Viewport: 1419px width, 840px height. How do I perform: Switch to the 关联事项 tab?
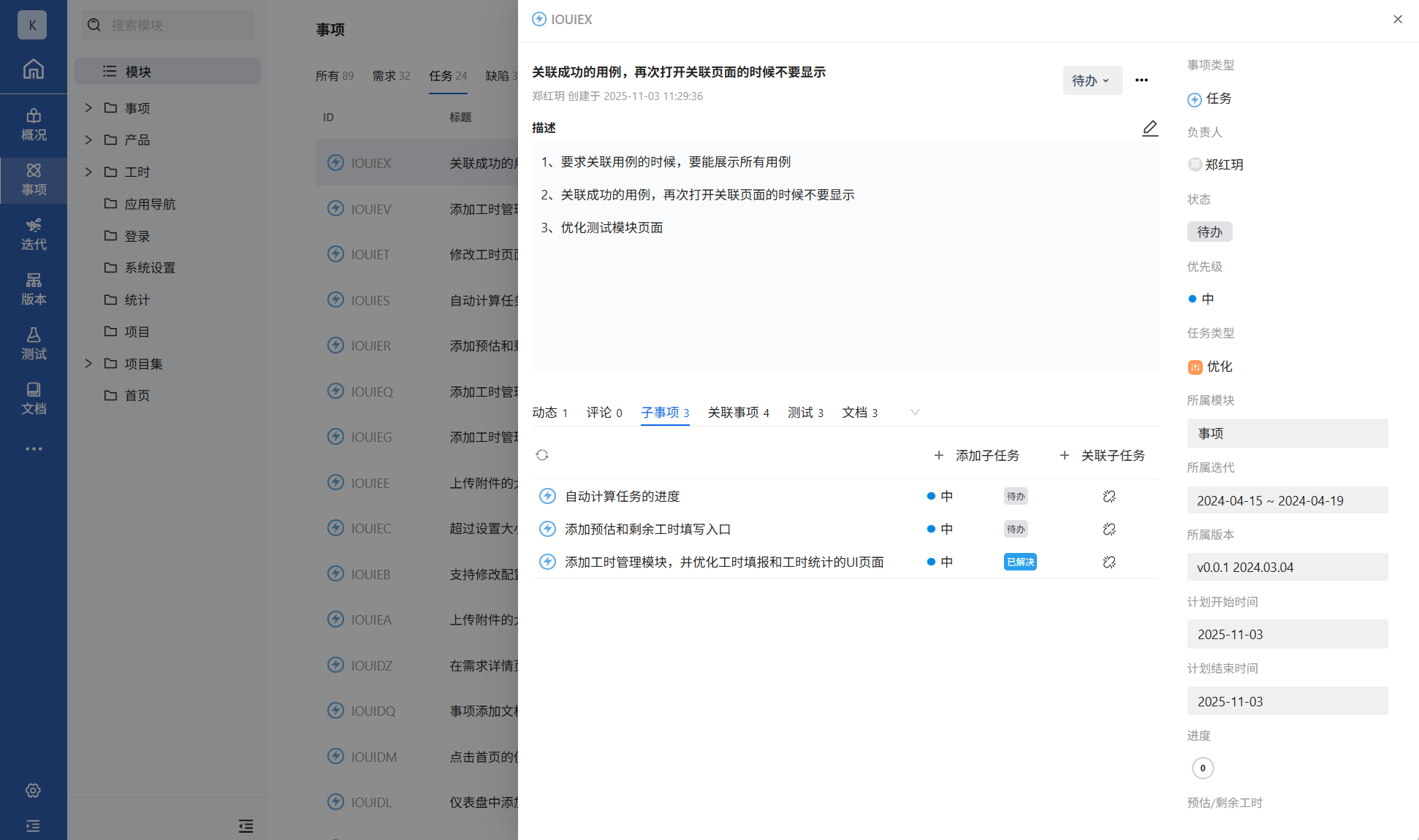tap(738, 413)
